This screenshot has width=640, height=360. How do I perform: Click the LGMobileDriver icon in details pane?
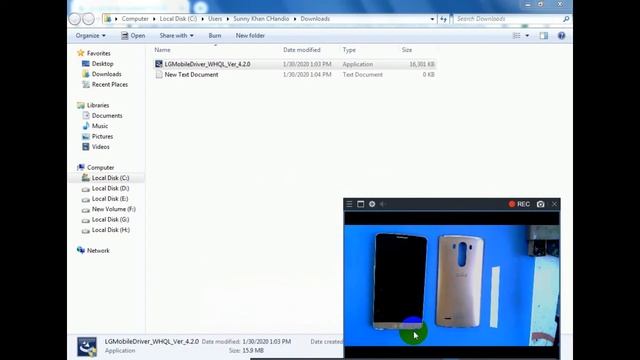(x=87, y=347)
